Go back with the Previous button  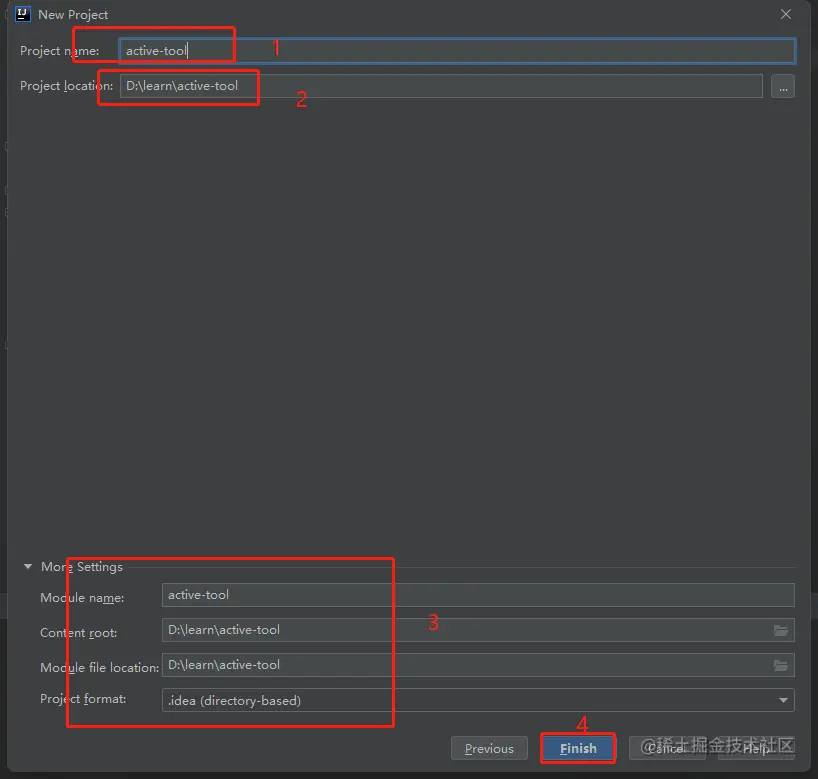[x=489, y=748]
